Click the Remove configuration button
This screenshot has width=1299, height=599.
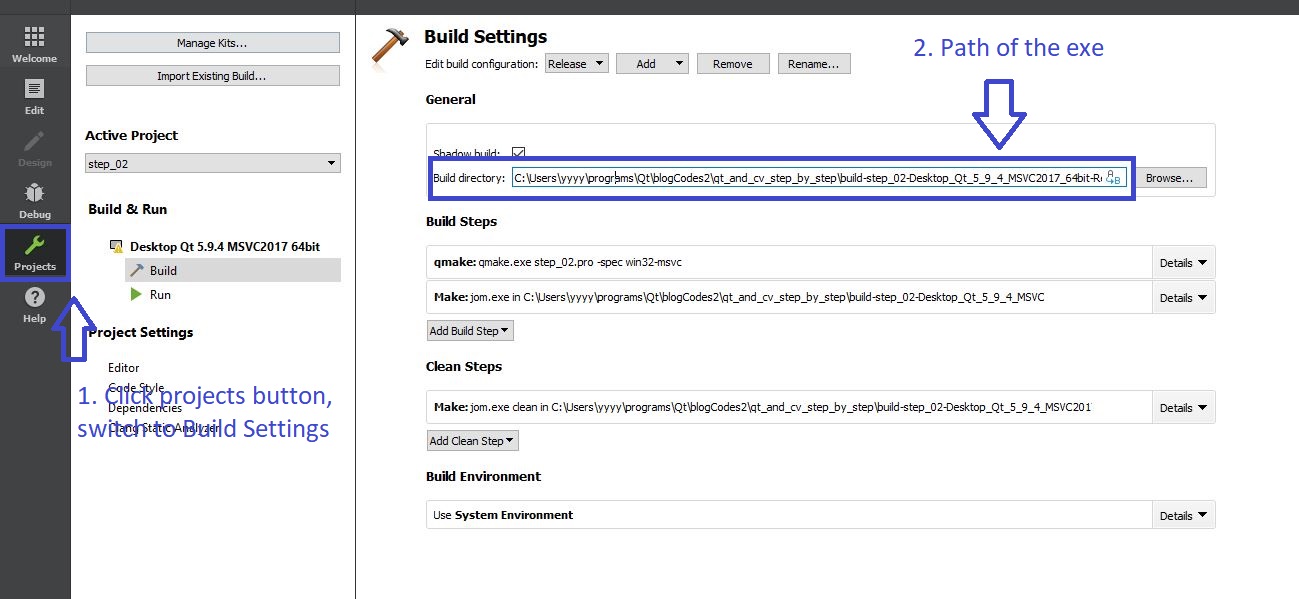click(732, 64)
